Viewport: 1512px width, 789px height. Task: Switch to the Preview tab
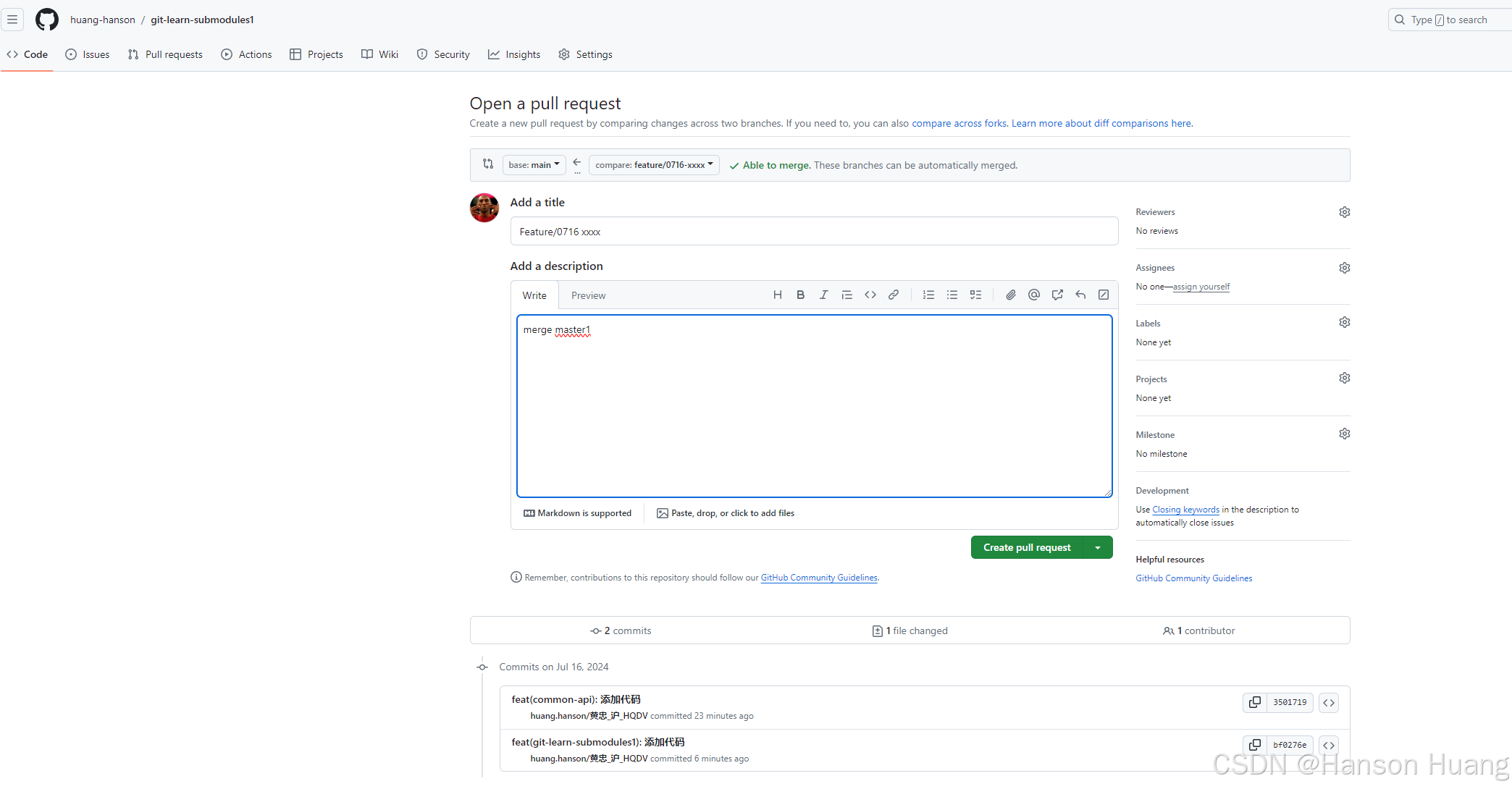588,295
